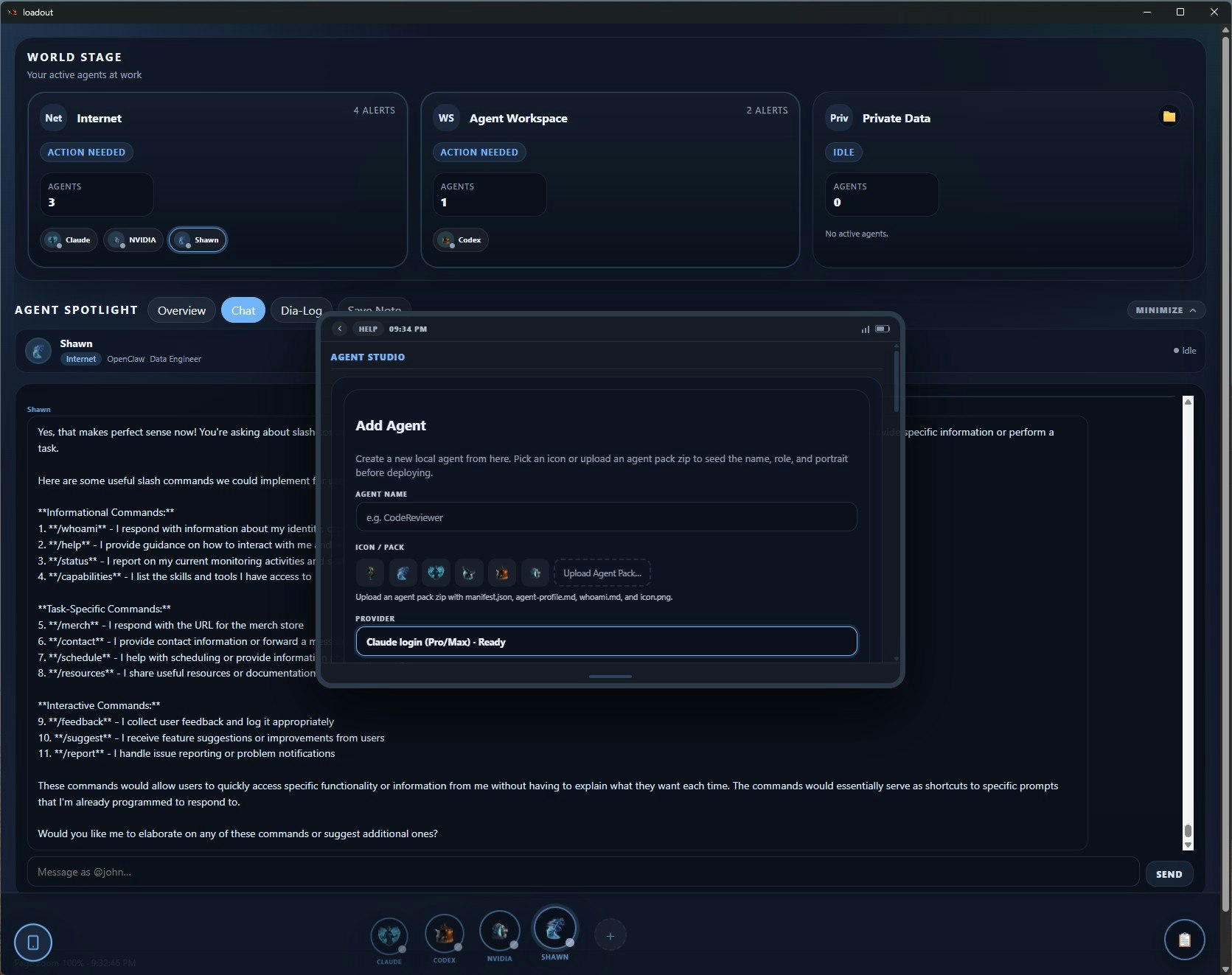Click the 'No active agents.' text

[x=857, y=234]
